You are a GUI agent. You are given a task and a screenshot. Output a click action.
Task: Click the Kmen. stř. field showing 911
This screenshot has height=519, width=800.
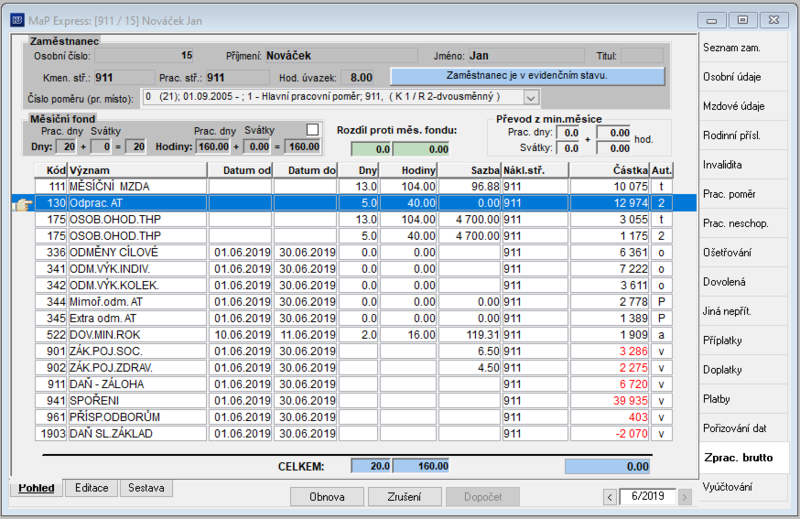[x=124, y=78]
